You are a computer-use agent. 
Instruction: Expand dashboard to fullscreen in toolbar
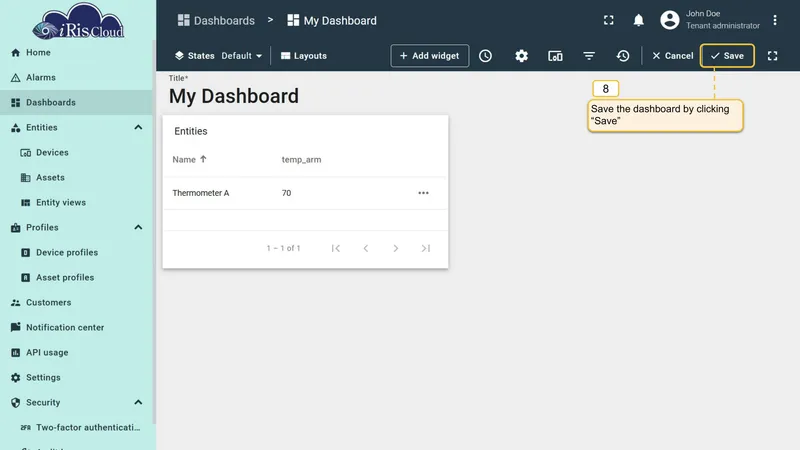pos(772,56)
